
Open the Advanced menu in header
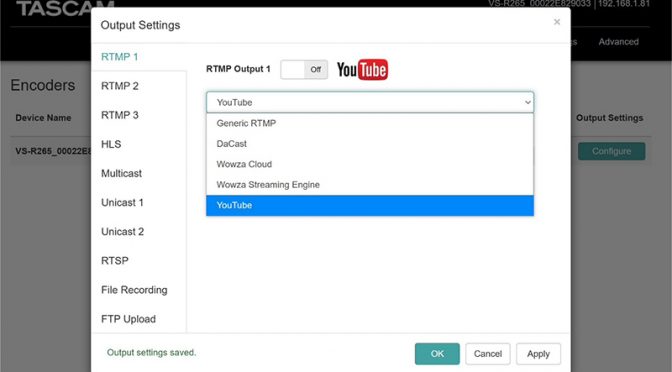tap(618, 42)
